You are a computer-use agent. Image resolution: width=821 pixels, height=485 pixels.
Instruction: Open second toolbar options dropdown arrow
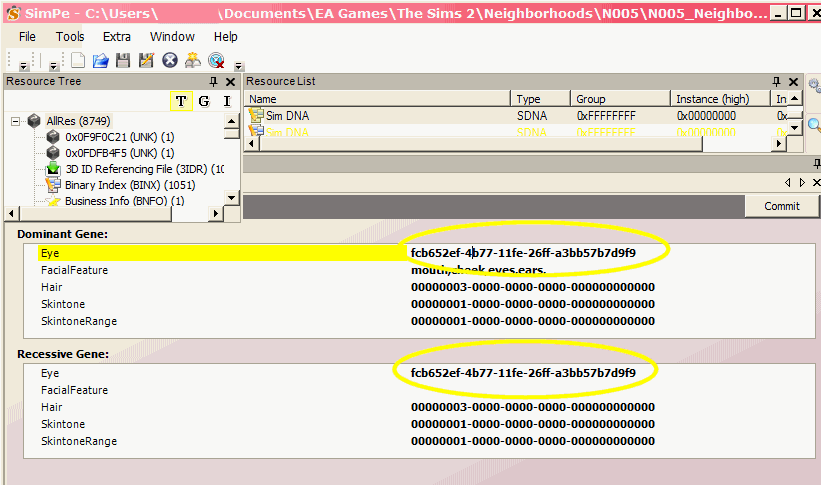(x=53, y=66)
